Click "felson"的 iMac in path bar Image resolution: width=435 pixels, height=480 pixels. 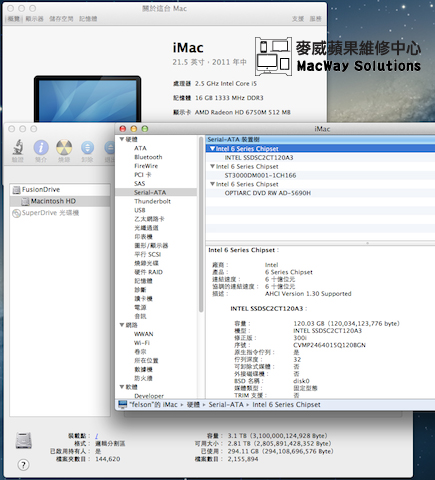pyautogui.click(x=153, y=405)
